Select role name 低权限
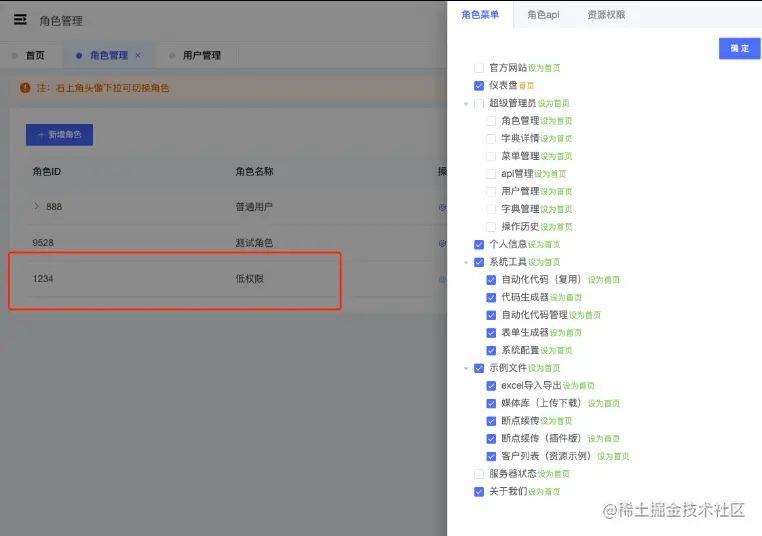Image resolution: width=762 pixels, height=536 pixels. click(x=250, y=278)
